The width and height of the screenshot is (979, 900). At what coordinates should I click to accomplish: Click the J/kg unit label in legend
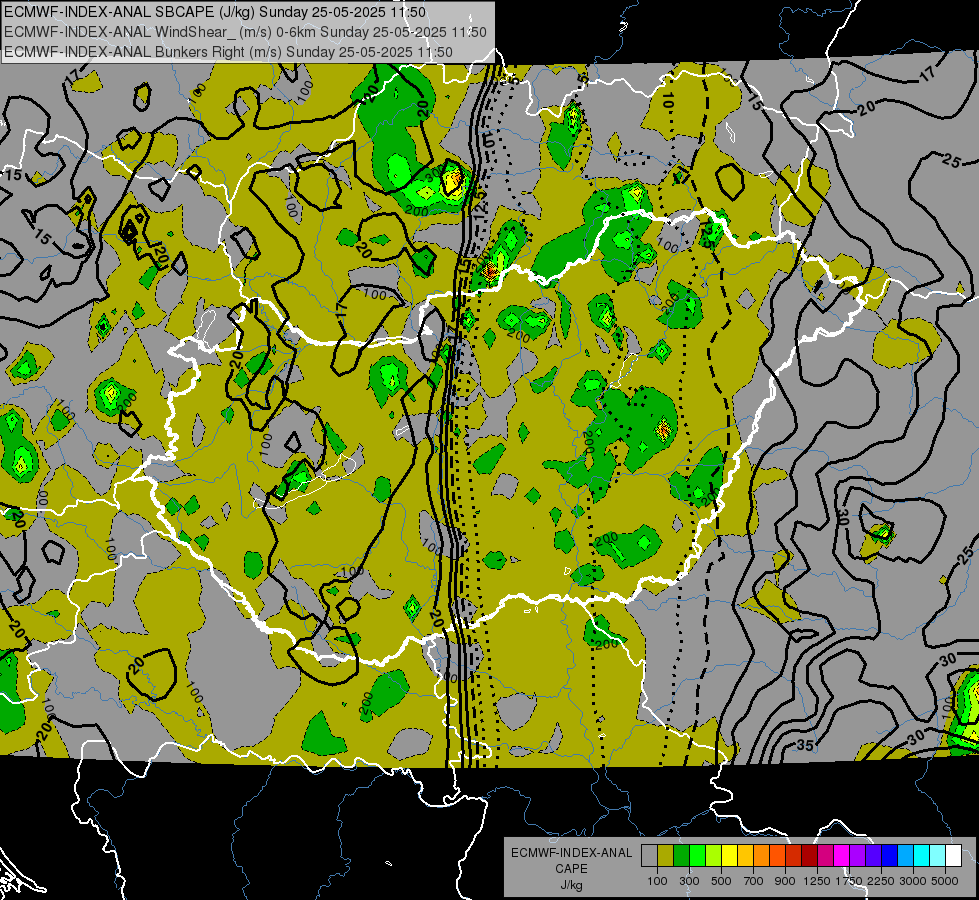[x=571, y=885]
